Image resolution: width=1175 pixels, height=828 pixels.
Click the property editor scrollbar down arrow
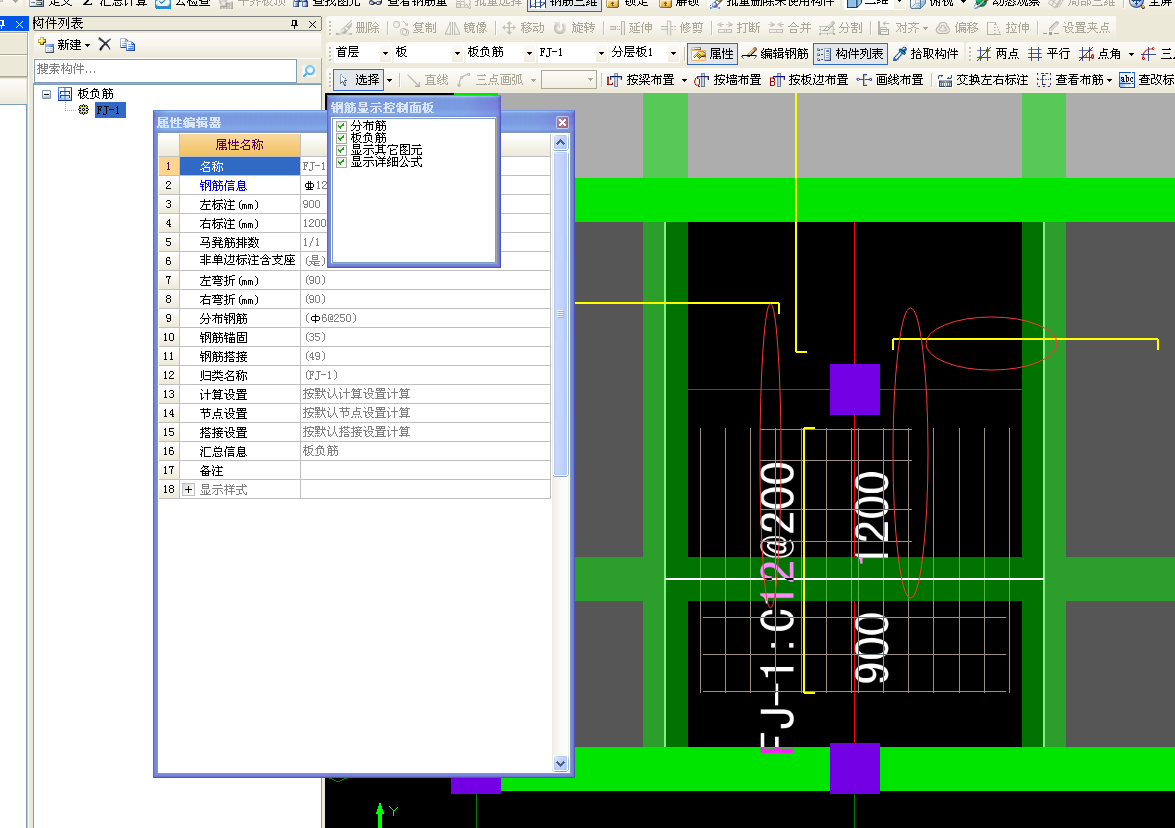[x=561, y=764]
